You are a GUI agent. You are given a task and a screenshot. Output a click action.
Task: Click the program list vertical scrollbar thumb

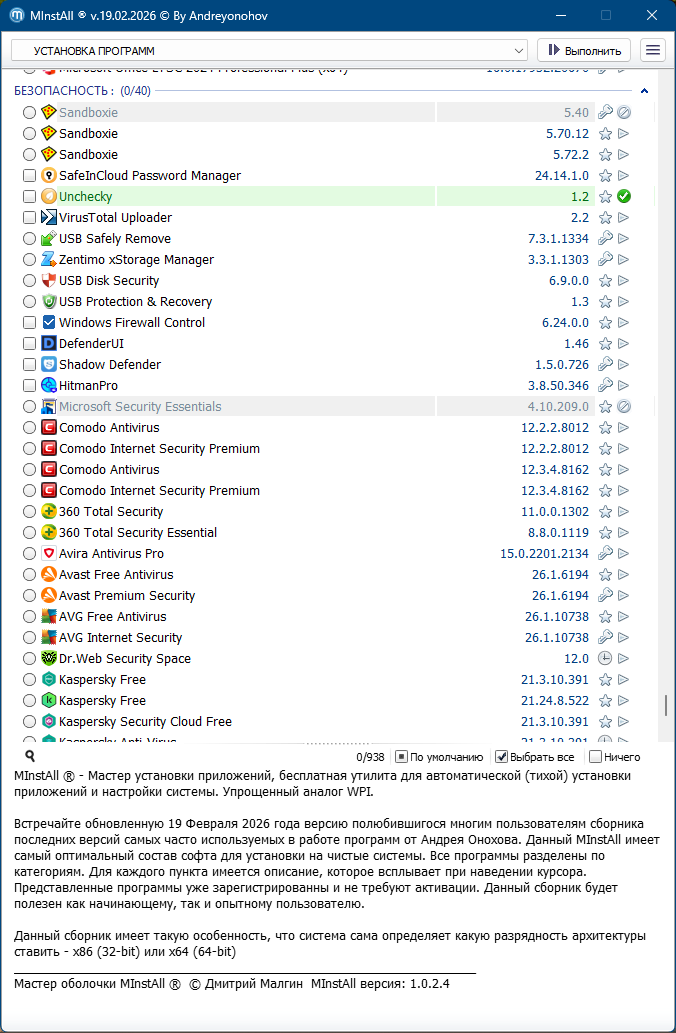coord(665,704)
